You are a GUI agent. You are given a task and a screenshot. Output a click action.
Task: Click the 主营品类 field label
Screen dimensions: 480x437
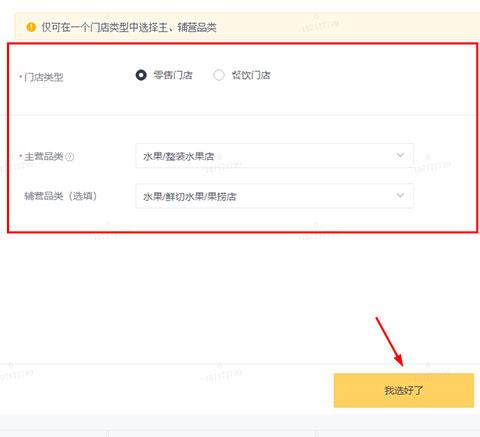44,156
